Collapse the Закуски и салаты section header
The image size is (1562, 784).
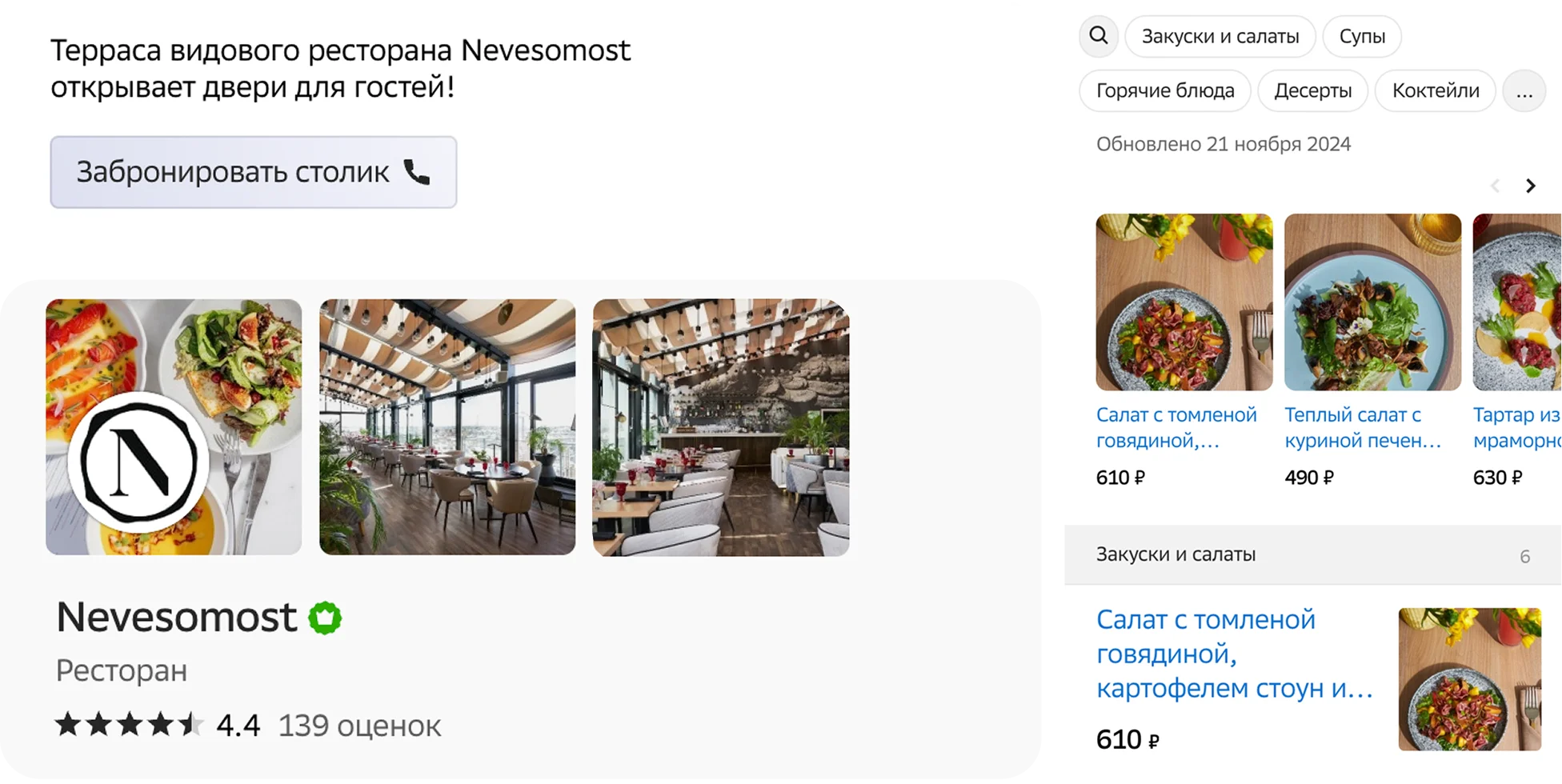(x=1312, y=555)
